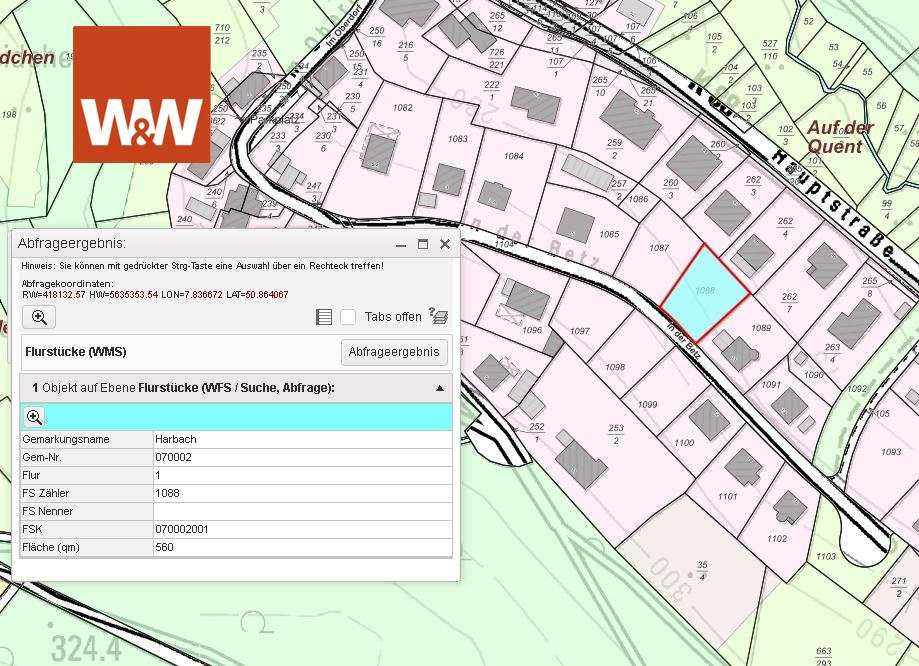This screenshot has height=666, width=919.
Task: Select the Abfrageergebnis title bar
Action: click(x=200, y=243)
